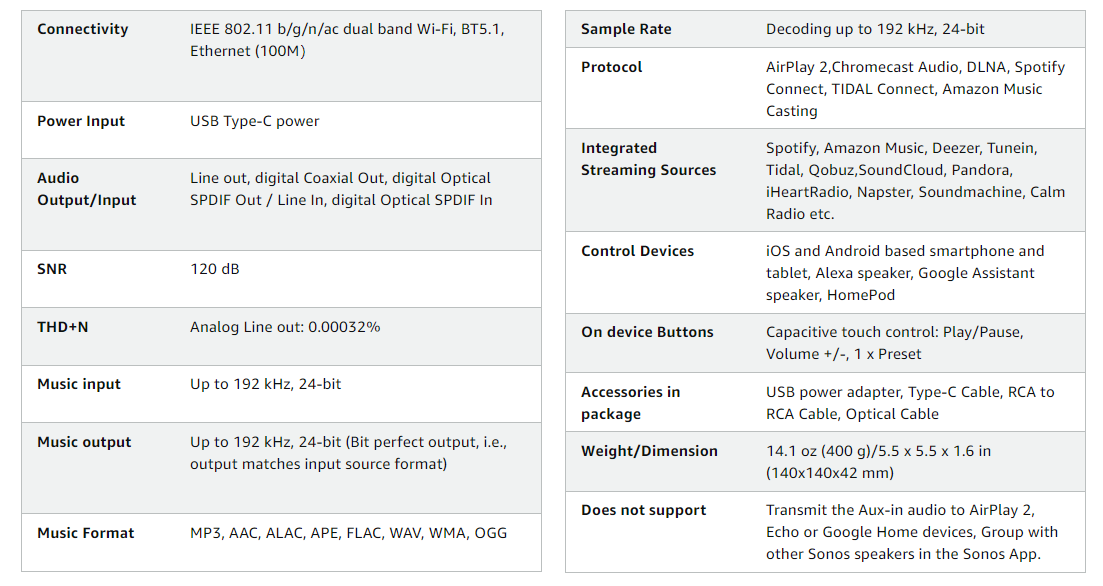
Task: Select the THD+N row label
Action: pyautogui.click(x=63, y=327)
